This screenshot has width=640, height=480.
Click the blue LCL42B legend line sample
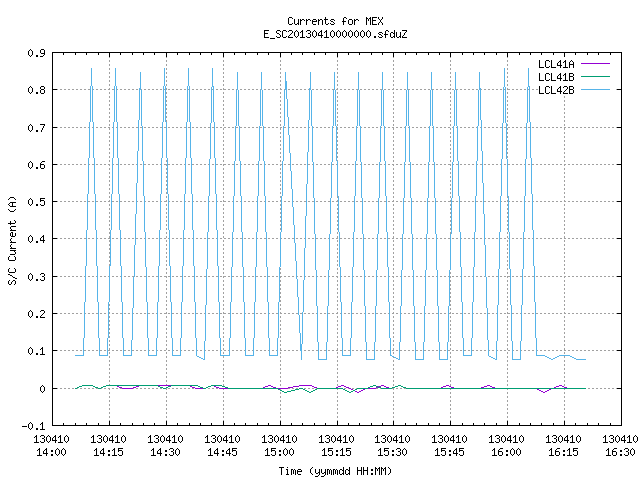pyautogui.click(x=595, y=90)
